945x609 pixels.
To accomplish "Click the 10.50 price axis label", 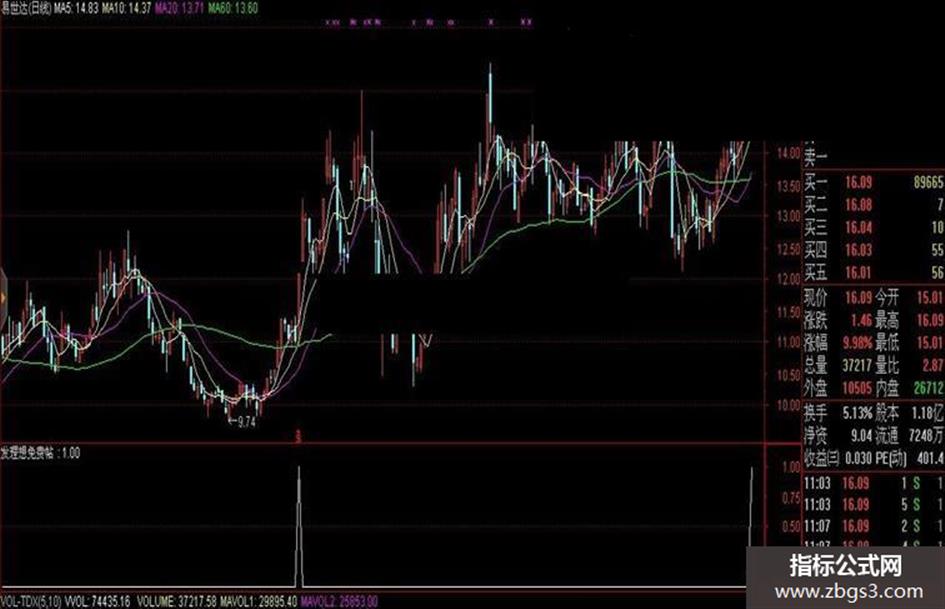I will click(x=788, y=374).
